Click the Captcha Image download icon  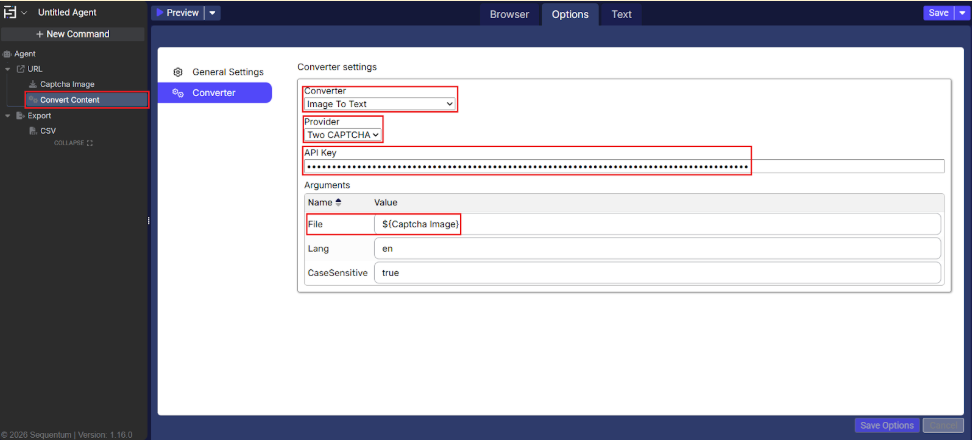[x=32, y=84]
